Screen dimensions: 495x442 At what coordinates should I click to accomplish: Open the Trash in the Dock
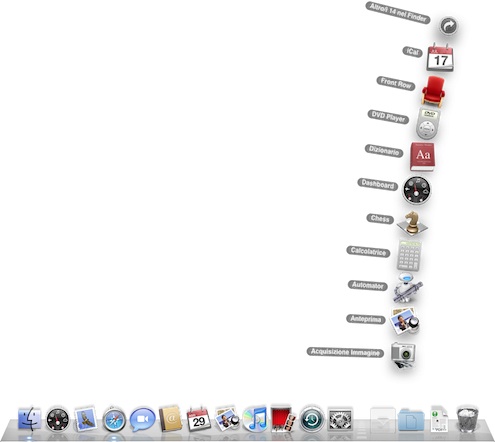pyautogui.click(x=467, y=419)
